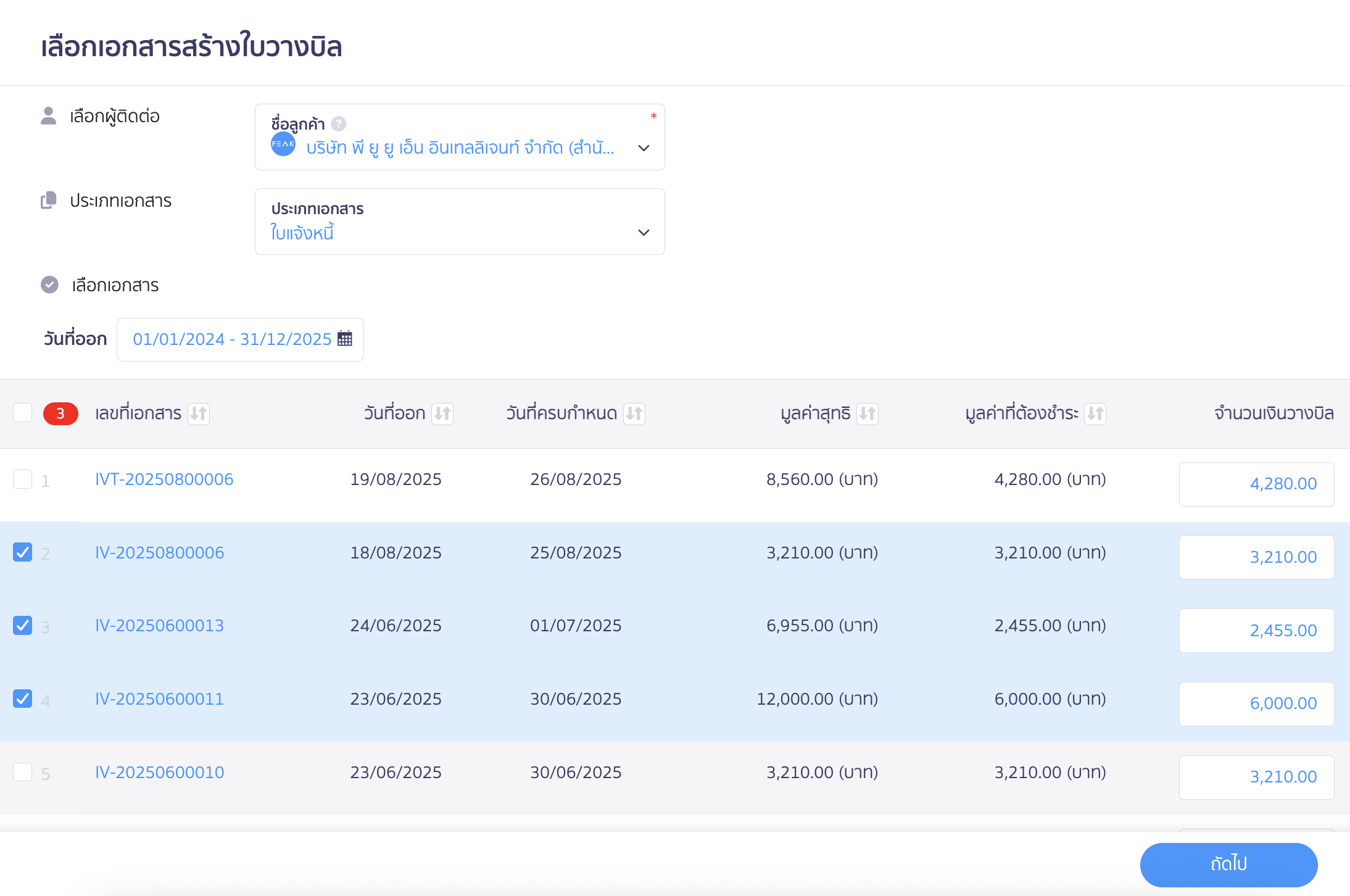Open the issue date range picker
Viewport: 1350px width, 896px height.
pyautogui.click(x=240, y=339)
